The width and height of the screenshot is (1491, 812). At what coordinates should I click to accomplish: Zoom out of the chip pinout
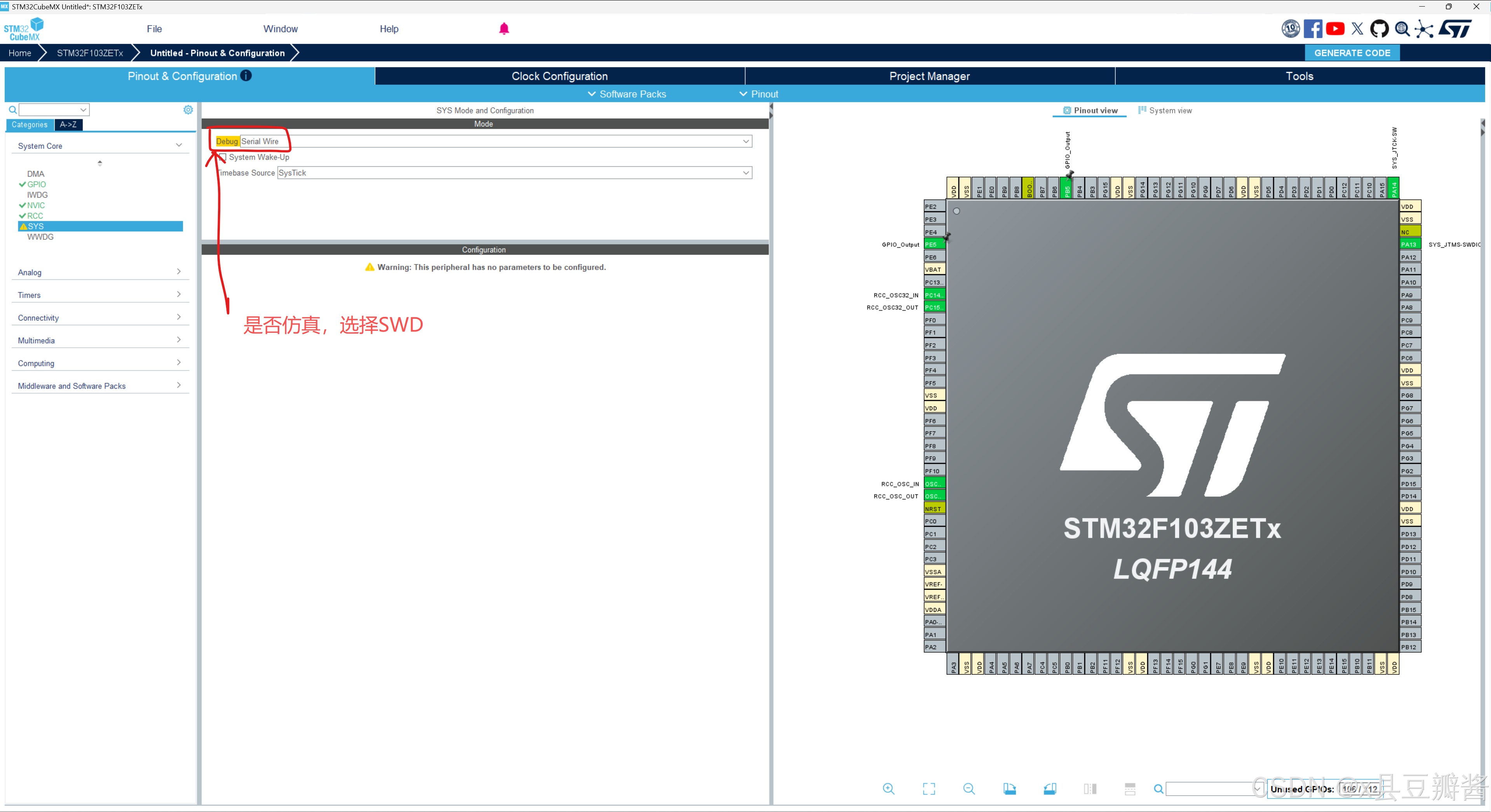coord(969,789)
